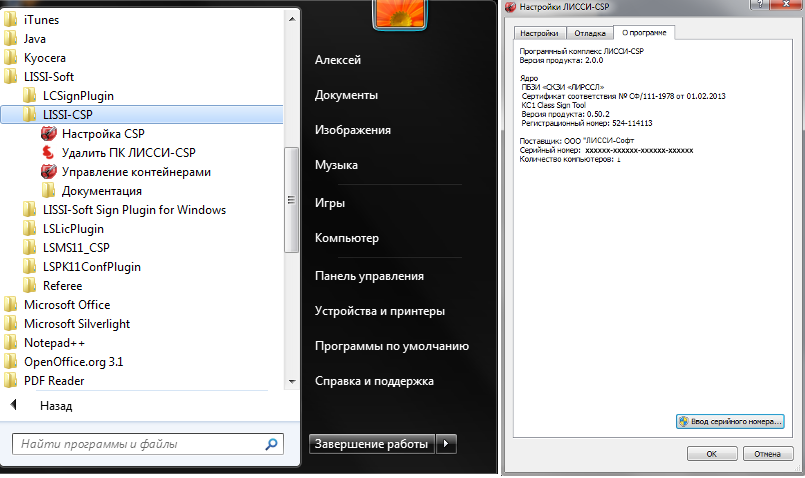805x478 pixels.
Task: Open Панель управления
Action: 370,276
